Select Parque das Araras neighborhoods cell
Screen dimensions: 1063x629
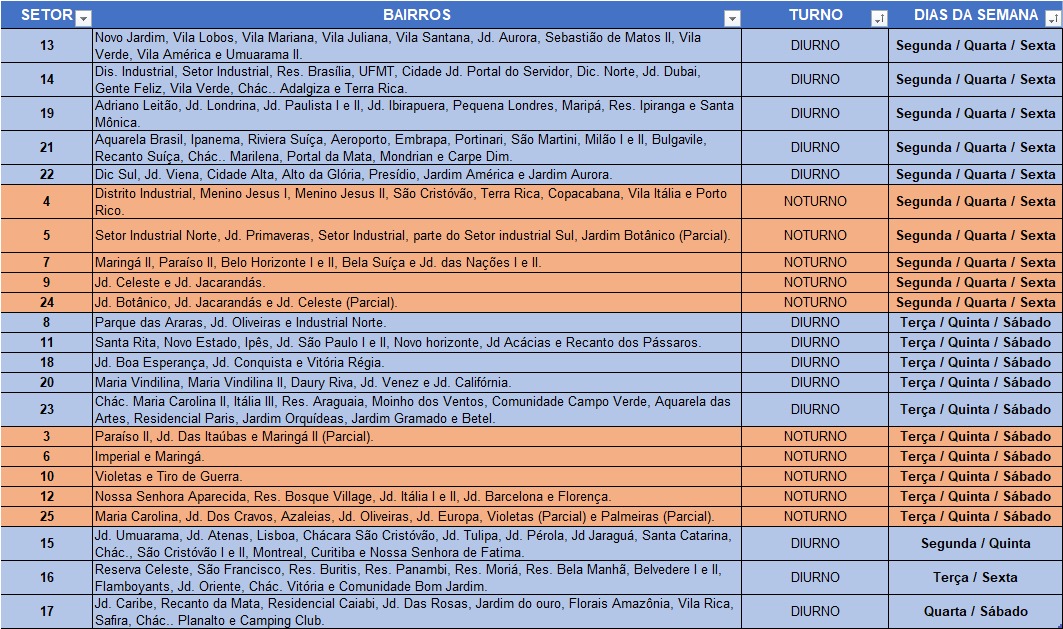(416, 323)
